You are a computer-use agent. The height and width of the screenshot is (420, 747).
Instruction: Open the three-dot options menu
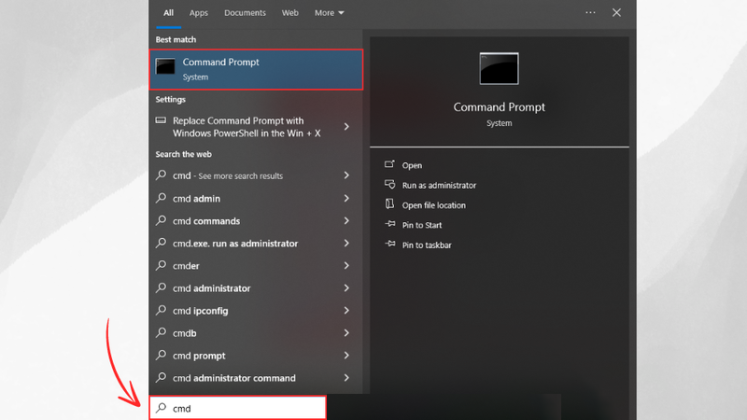pyautogui.click(x=590, y=13)
